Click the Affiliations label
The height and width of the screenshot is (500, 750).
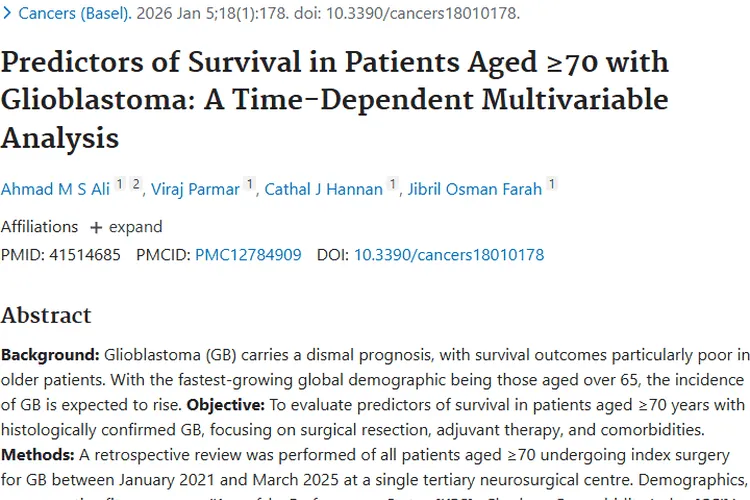[39, 227]
